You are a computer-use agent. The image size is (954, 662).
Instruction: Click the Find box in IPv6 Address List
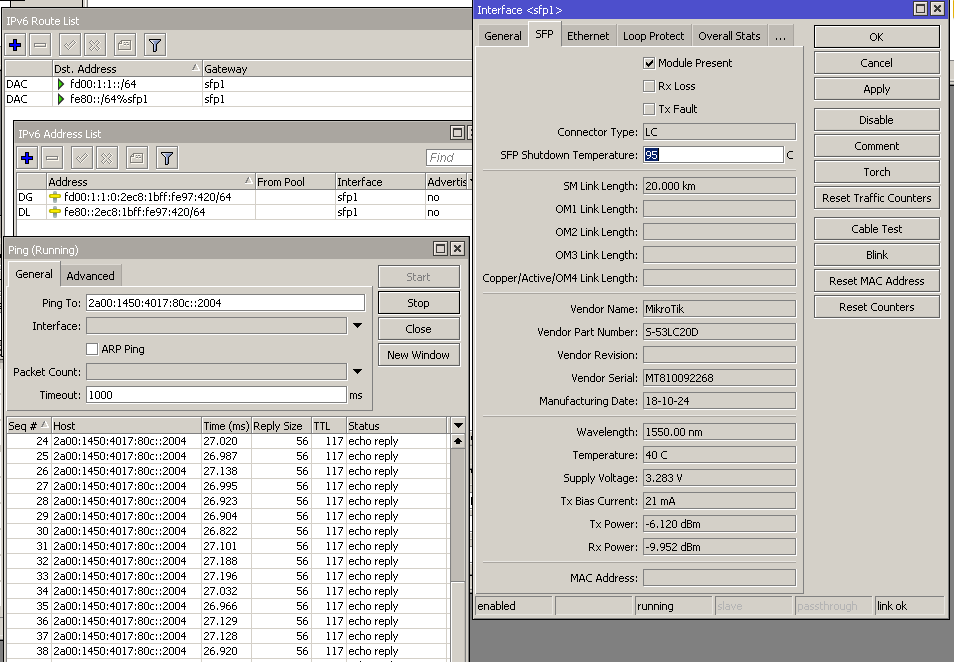(450, 158)
